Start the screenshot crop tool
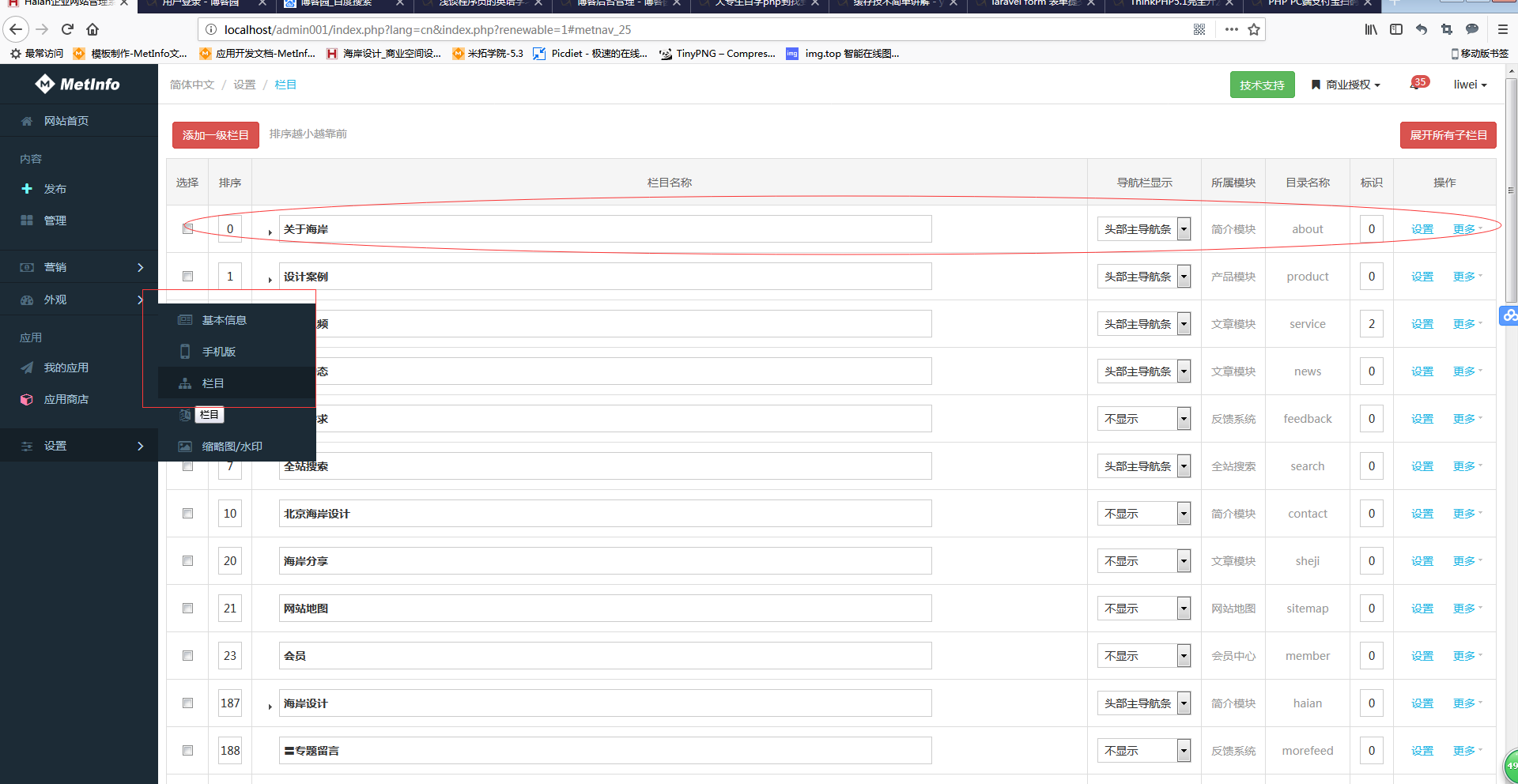 coord(1447,30)
